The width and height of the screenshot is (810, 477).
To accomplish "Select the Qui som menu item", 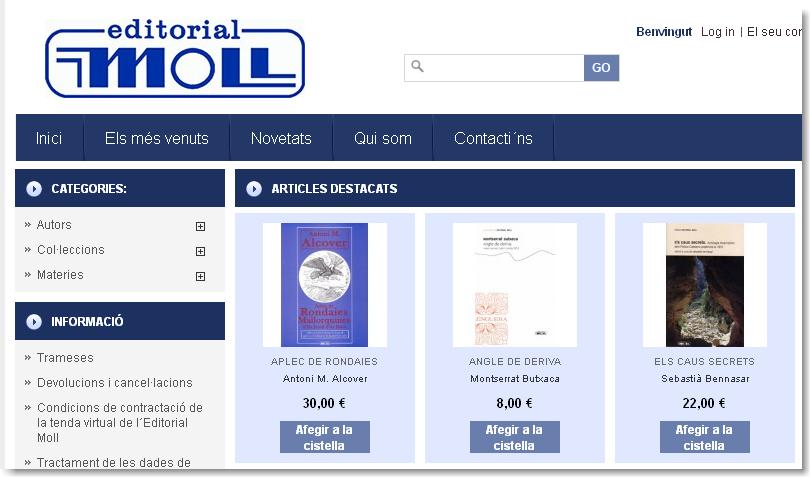I will 383,138.
